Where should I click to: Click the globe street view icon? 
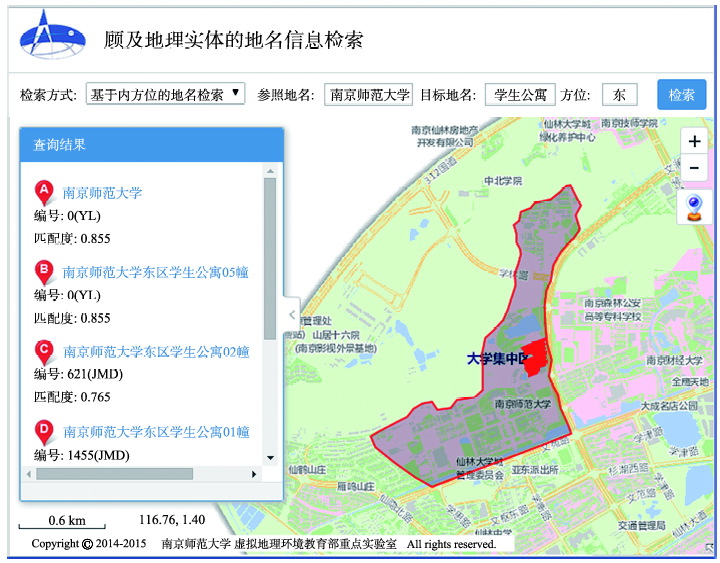coord(694,208)
